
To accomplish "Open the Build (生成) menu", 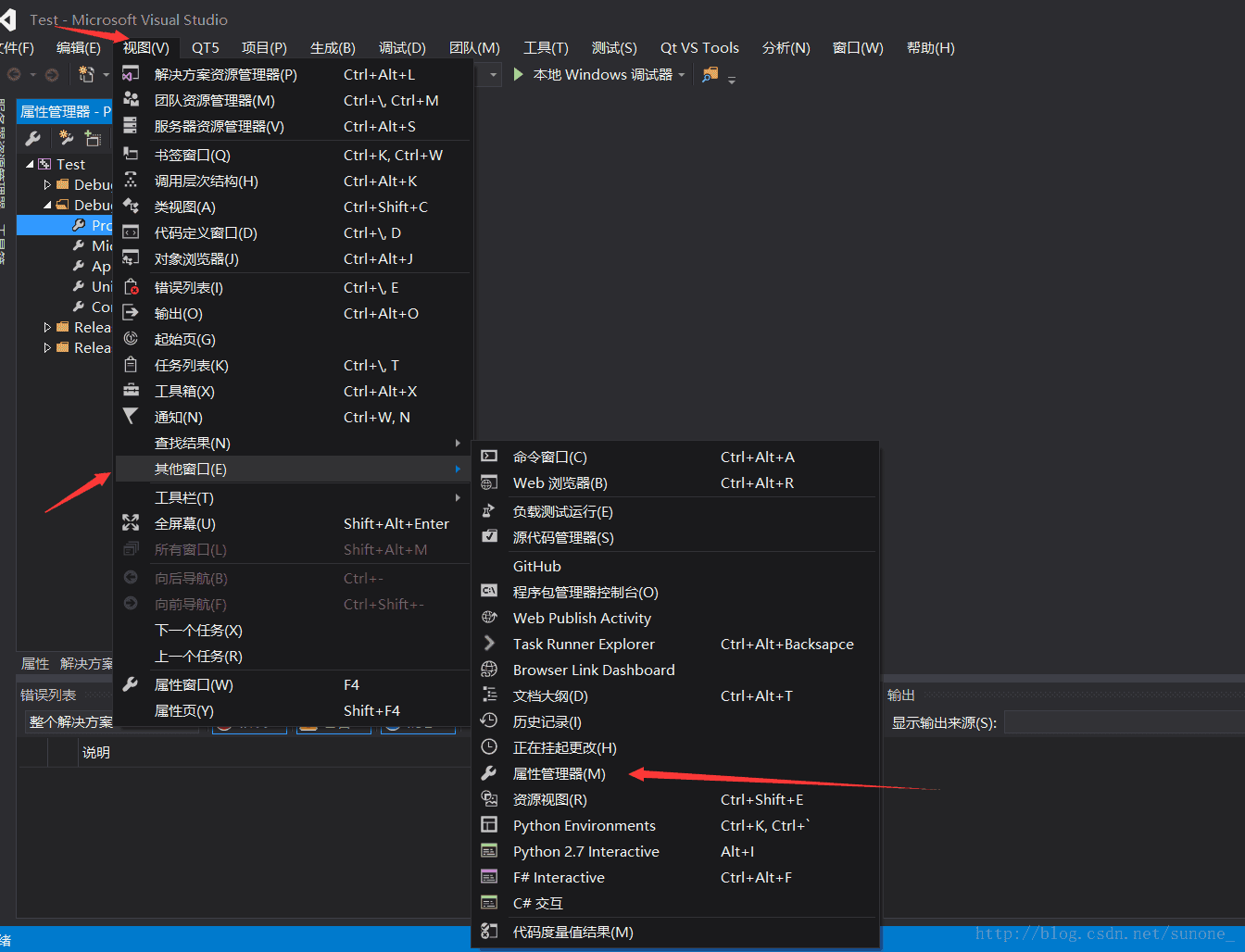I will tap(333, 47).
